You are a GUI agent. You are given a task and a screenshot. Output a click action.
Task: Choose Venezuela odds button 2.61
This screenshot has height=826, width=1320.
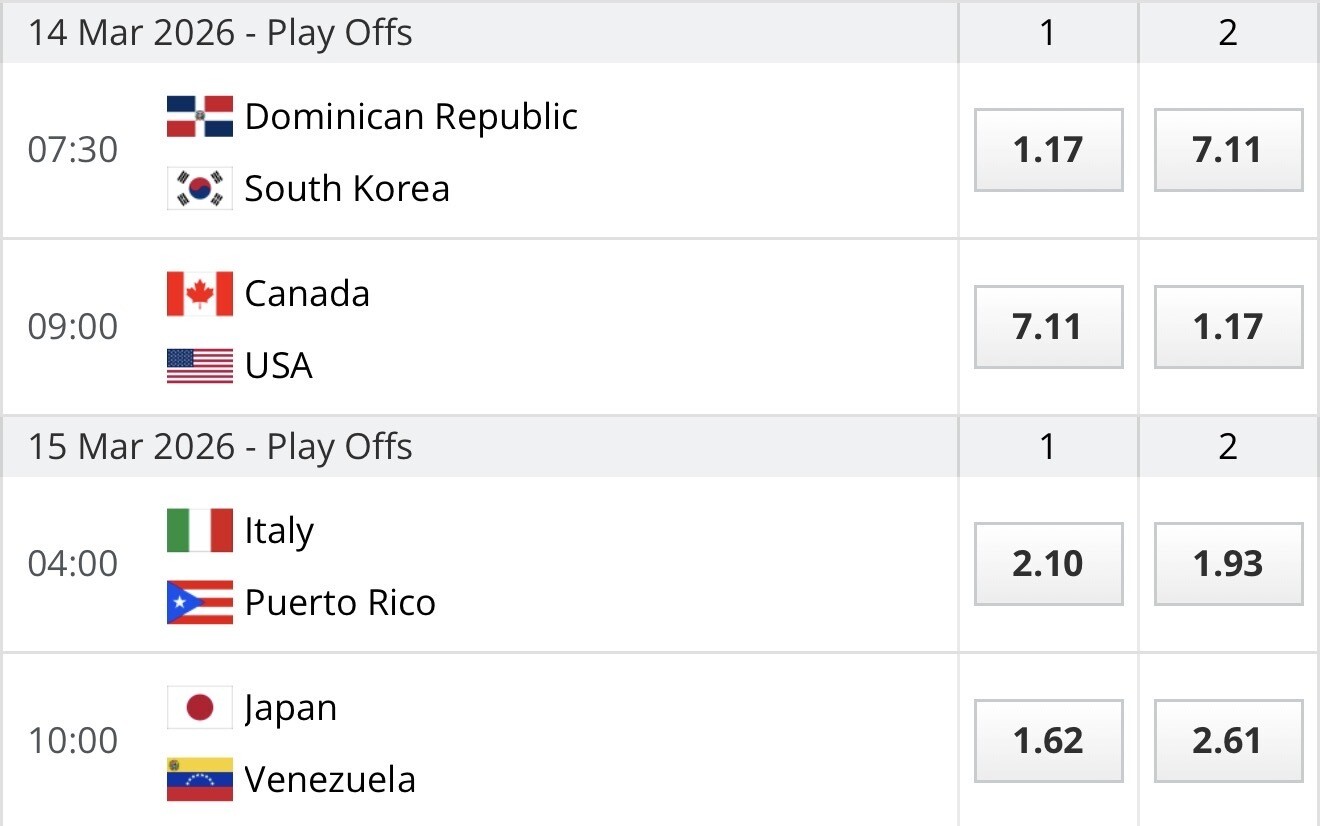[x=1228, y=741]
